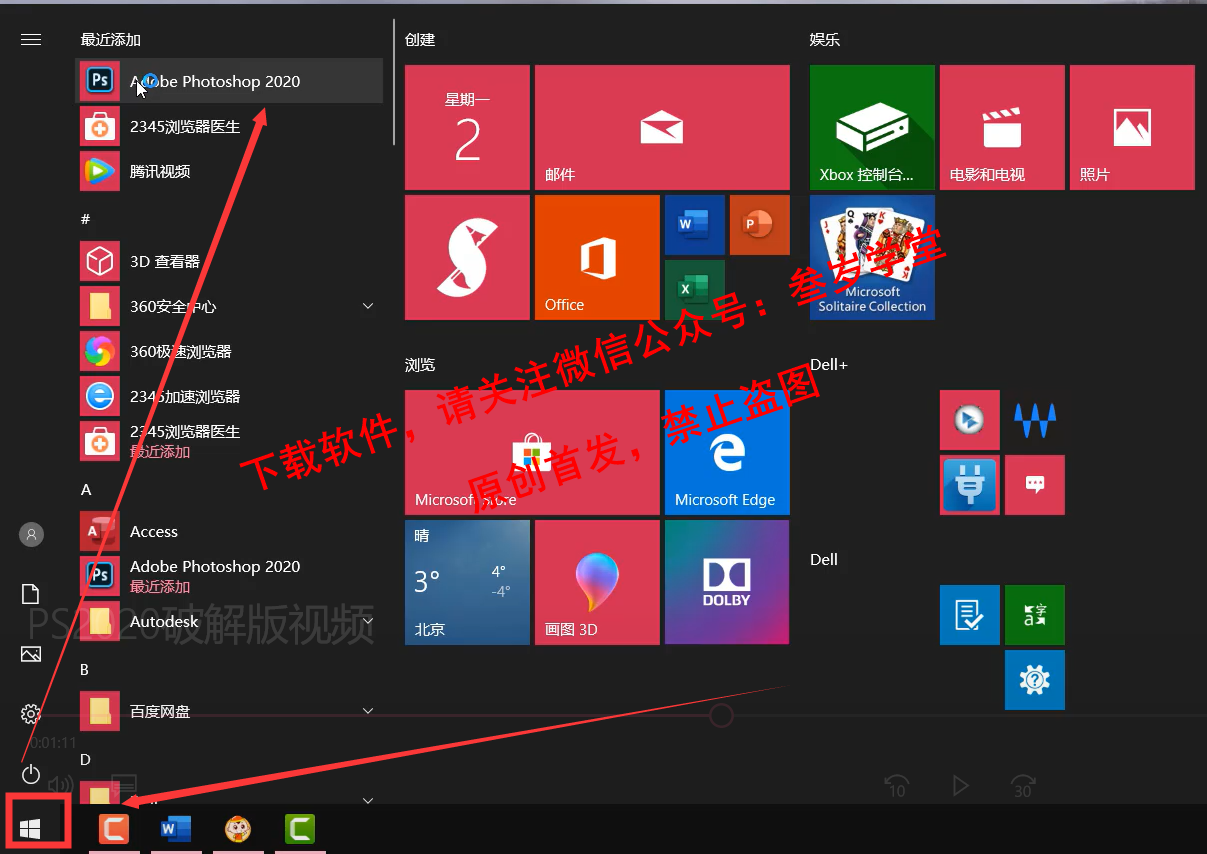The image size is (1207, 854).
Task: Open the Microsoft Solitaire Collection tile
Action: coord(872,257)
